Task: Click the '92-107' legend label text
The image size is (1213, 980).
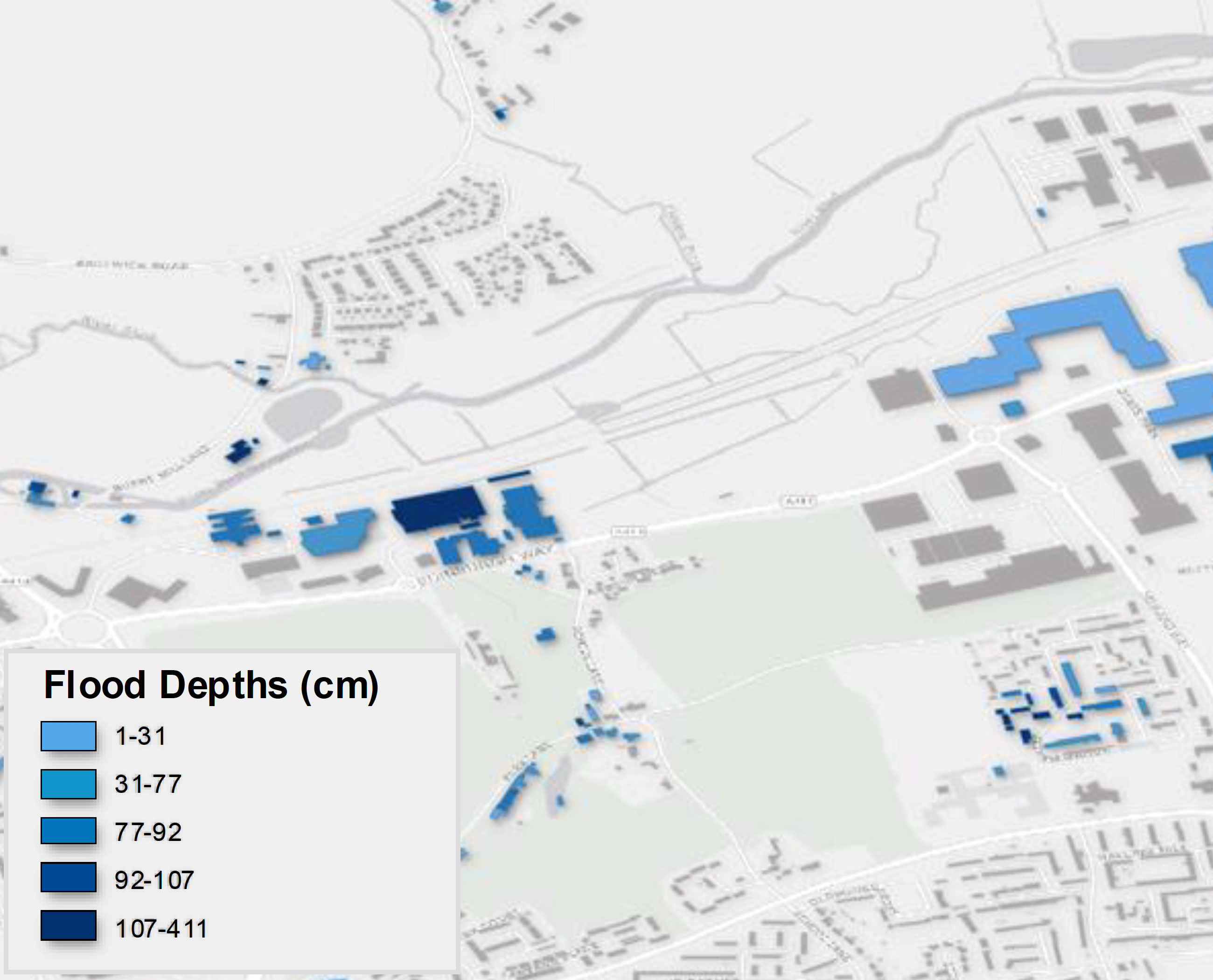Action: click(154, 880)
